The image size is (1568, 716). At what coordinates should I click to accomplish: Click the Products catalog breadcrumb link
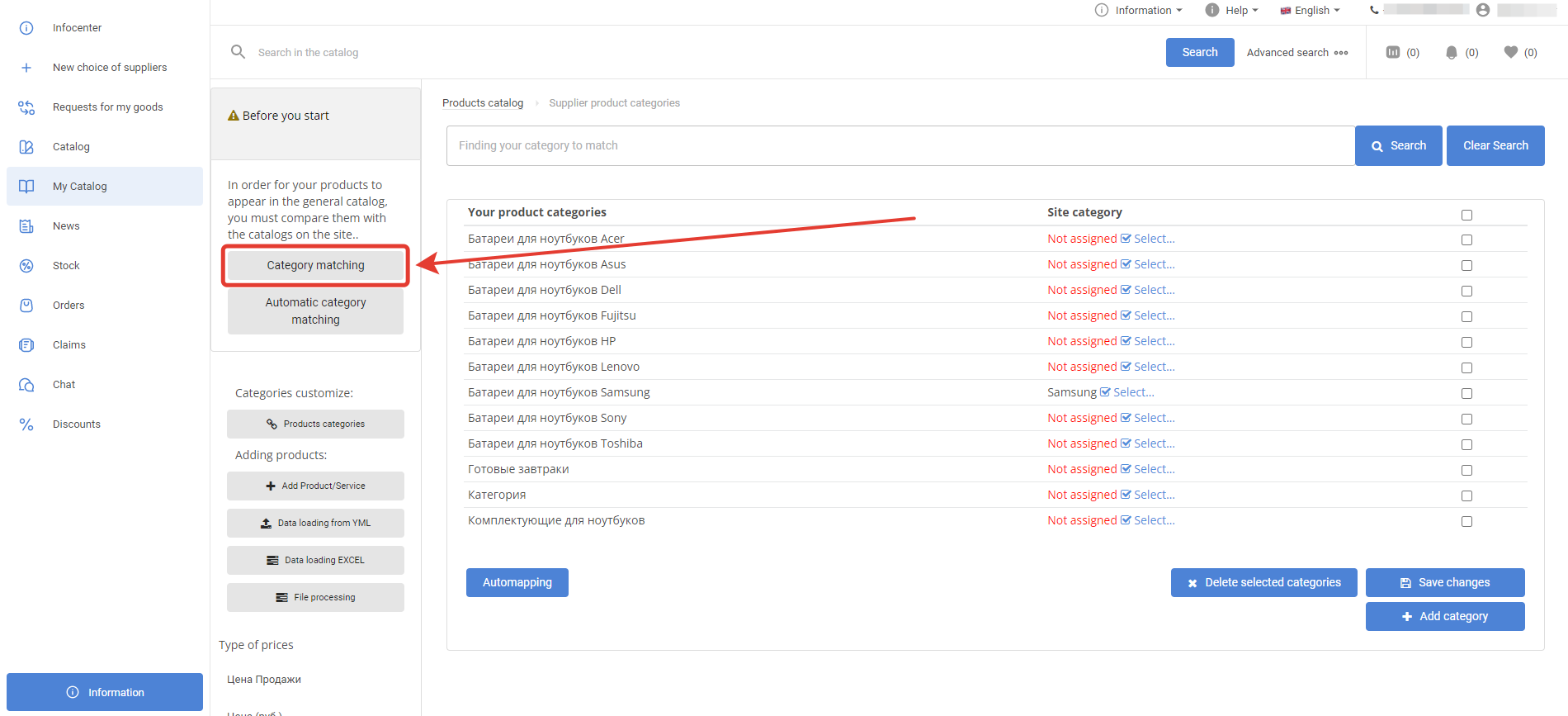[483, 103]
